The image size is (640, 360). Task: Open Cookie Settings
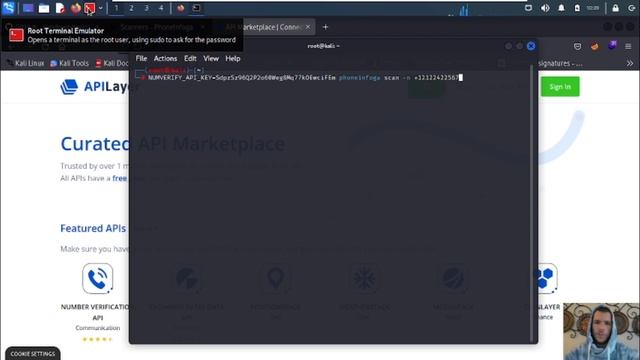[33, 354]
